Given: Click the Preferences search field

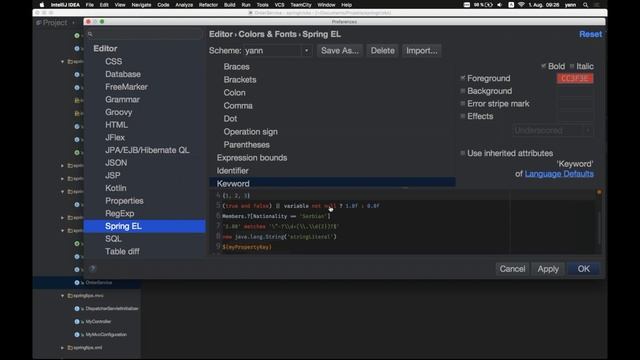Looking at the screenshot, I should pos(145,34).
